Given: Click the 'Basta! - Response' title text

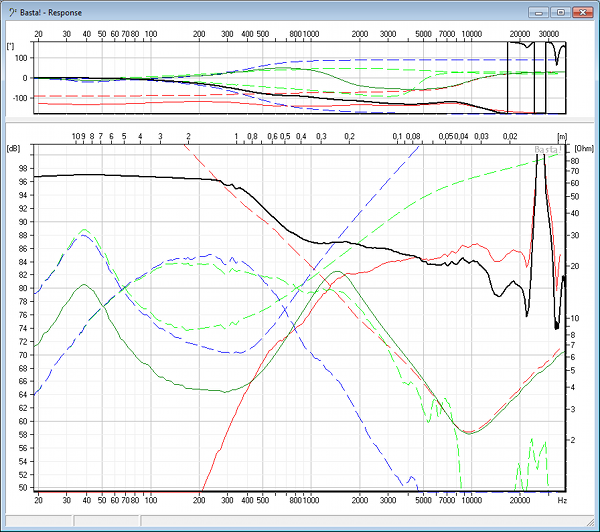Looking at the screenshot, I should pos(55,13).
